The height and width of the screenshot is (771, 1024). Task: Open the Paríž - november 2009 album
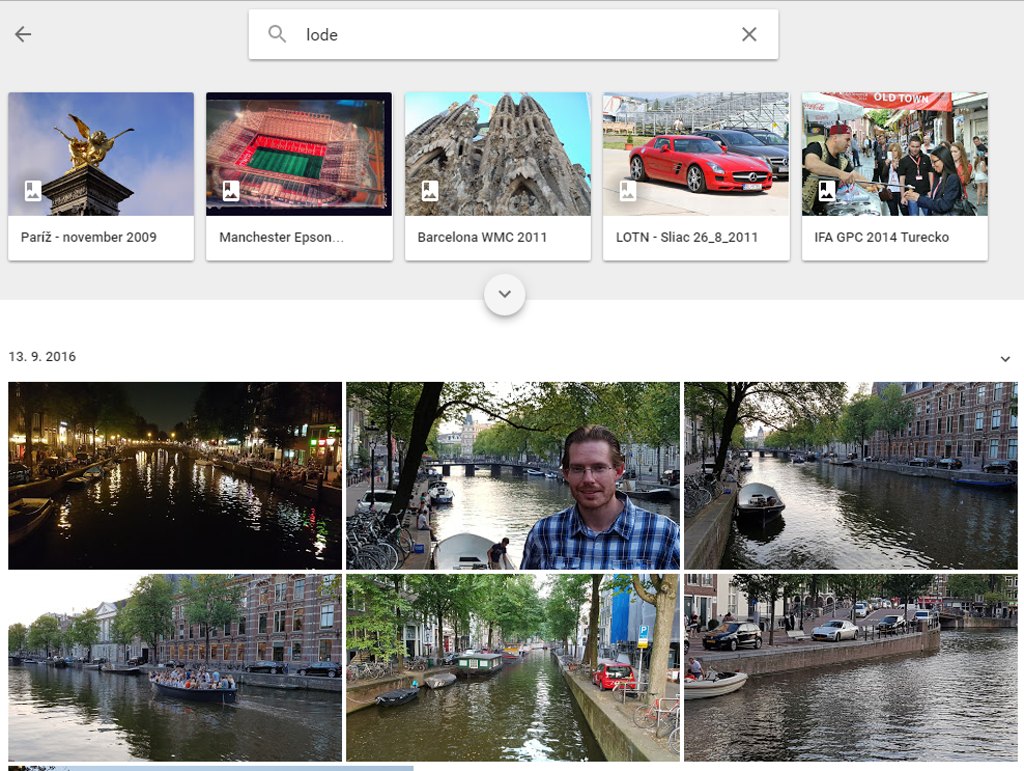101,176
